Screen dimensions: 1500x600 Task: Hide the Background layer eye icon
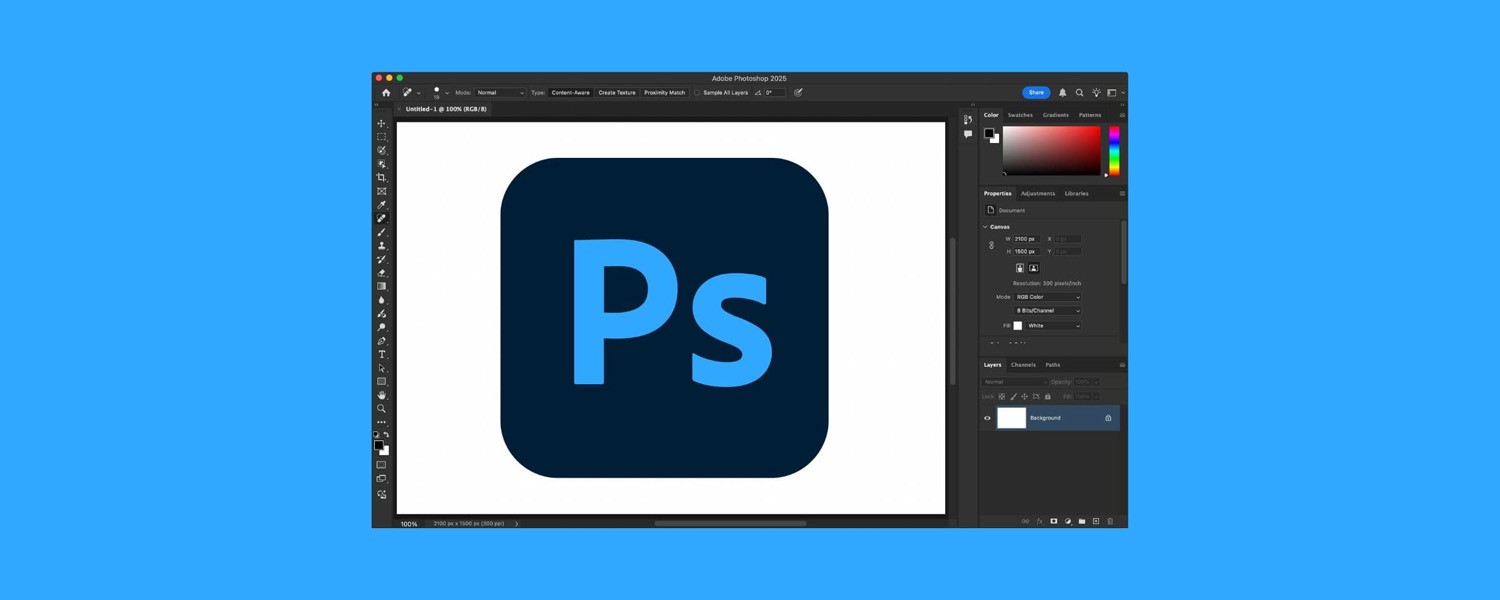(987, 418)
